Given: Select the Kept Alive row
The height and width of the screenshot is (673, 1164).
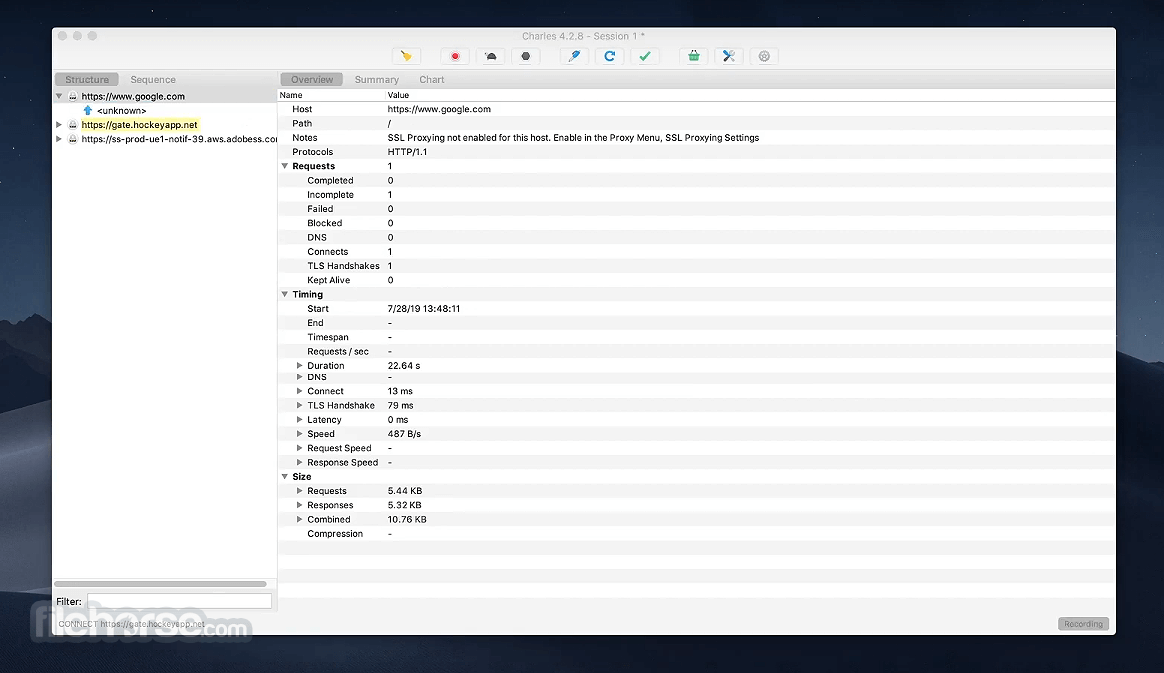Looking at the screenshot, I should [696, 280].
